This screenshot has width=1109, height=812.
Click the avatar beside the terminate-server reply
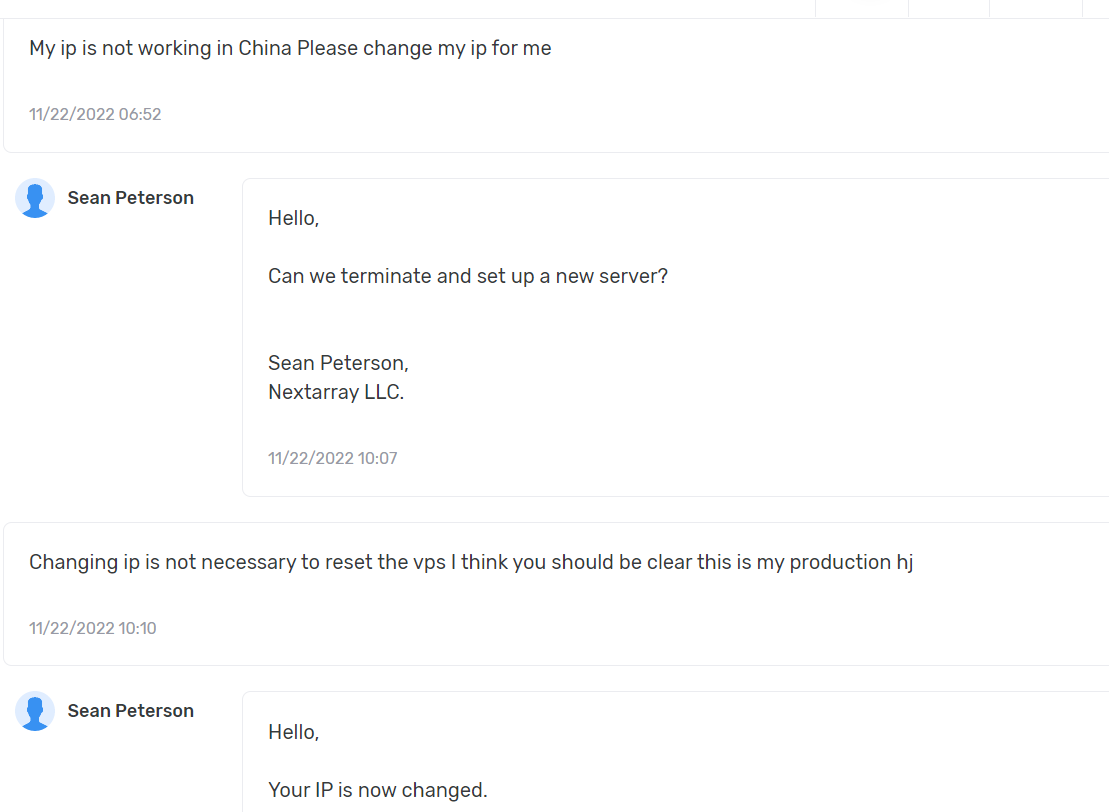point(35,198)
